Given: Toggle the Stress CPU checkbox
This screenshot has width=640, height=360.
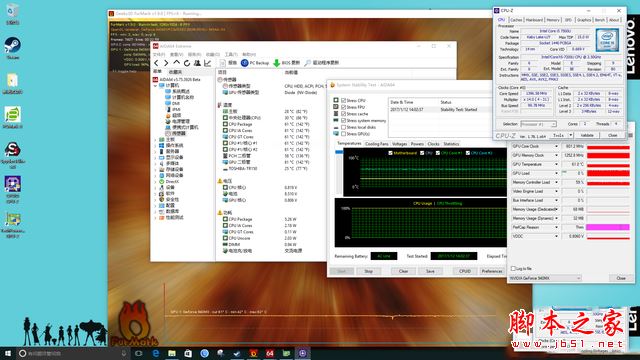Looking at the screenshot, I should click(x=343, y=100).
